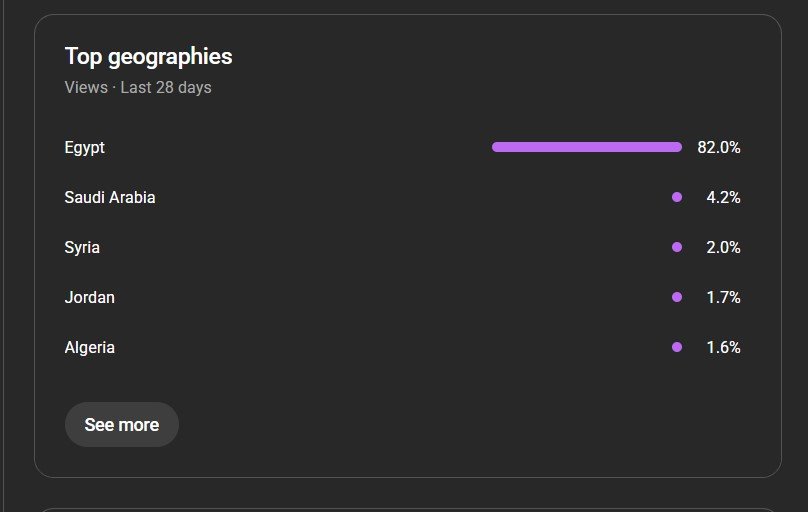The width and height of the screenshot is (808, 512).
Task: Select the Egypt country label
Action: click(x=85, y=147)
